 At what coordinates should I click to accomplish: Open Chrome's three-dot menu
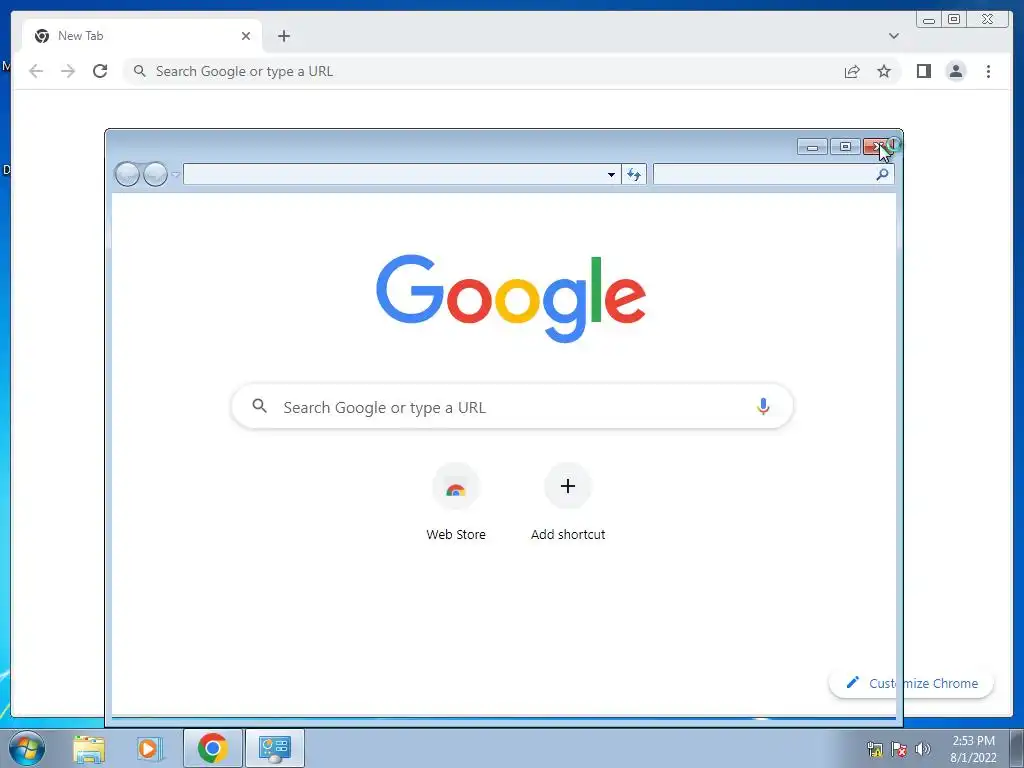point(988,71)
